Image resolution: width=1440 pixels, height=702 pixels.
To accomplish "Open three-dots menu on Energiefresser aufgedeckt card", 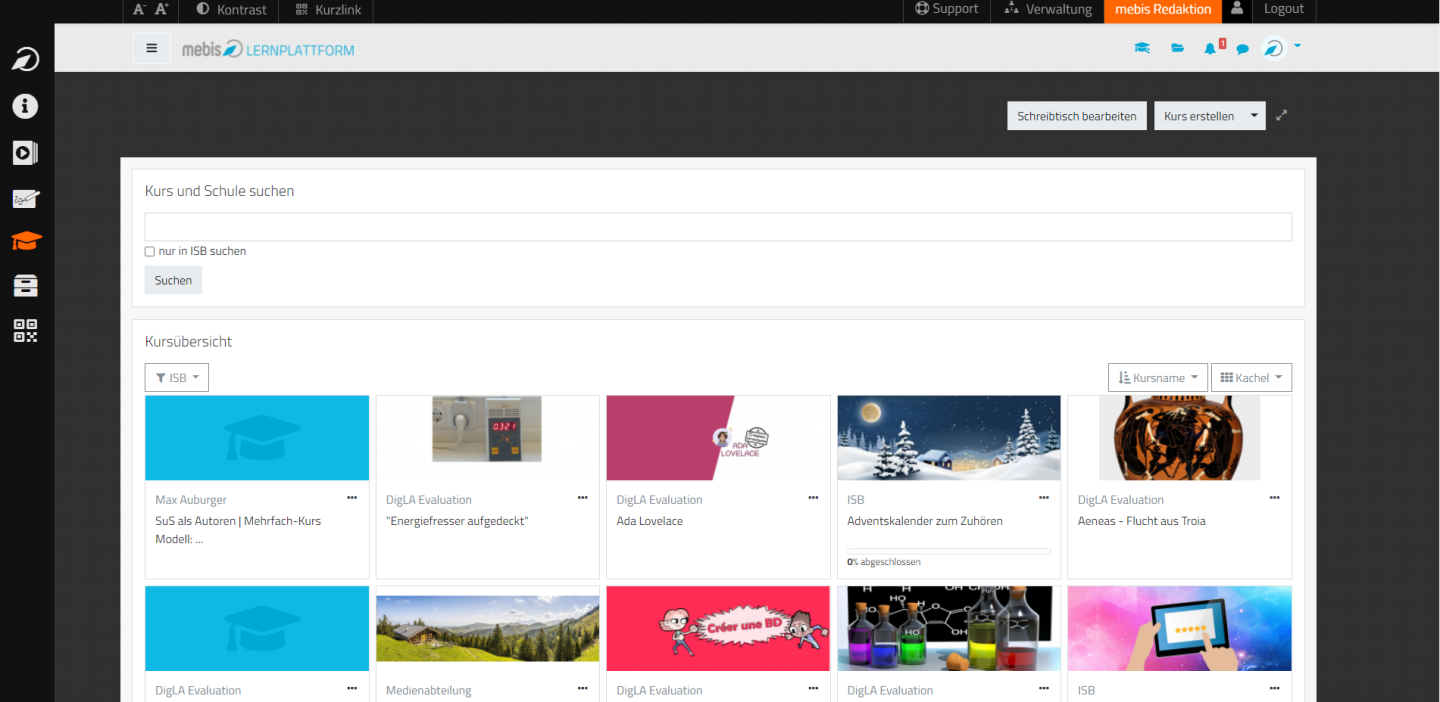I will [x=583, y=498].
